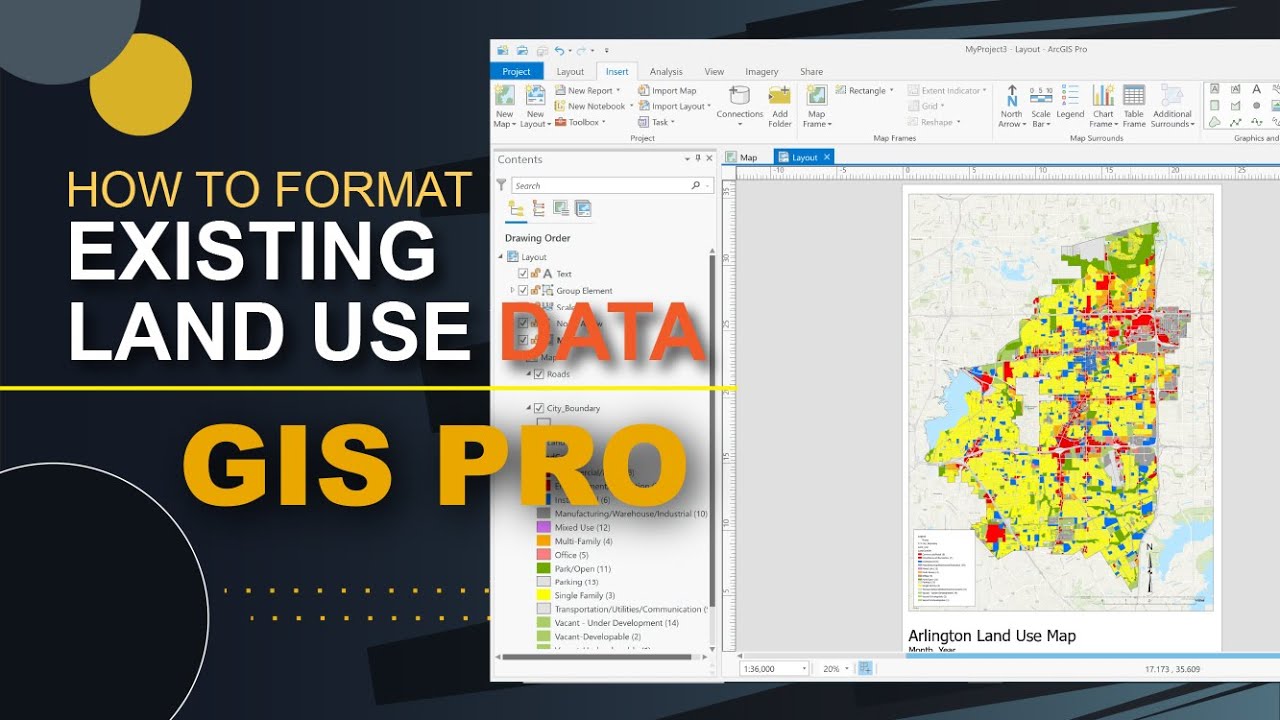1280x720 pixels.
Task: Click the open project folder icon
Action: click(521, 50)
